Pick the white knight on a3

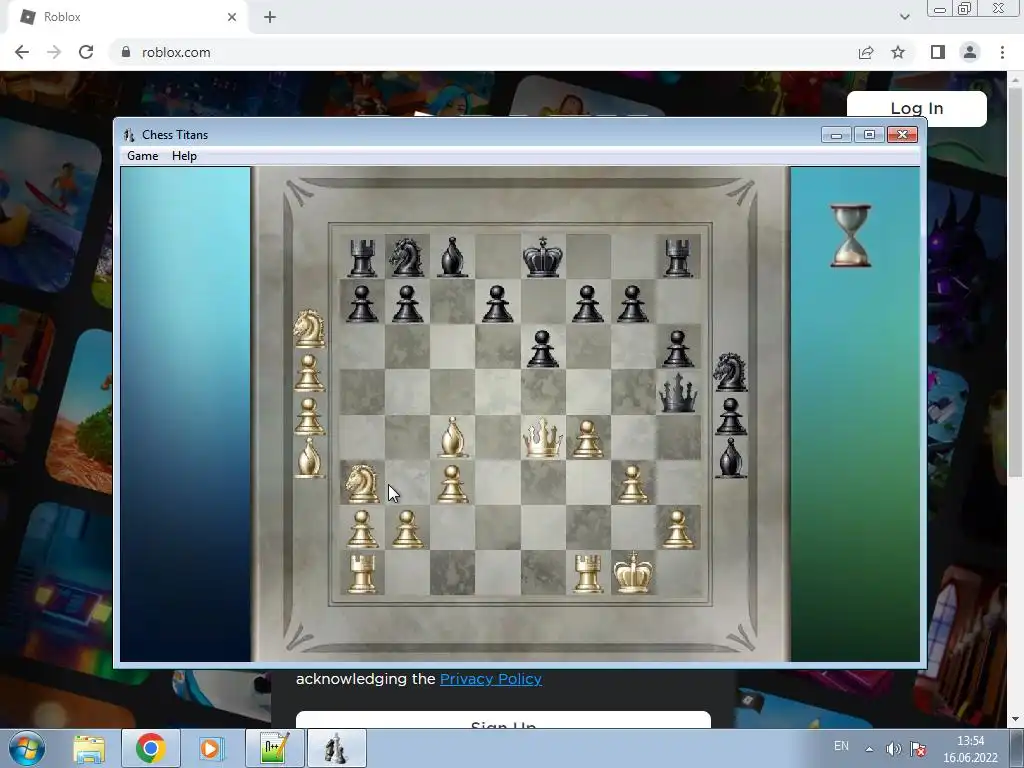pos(362,483)
